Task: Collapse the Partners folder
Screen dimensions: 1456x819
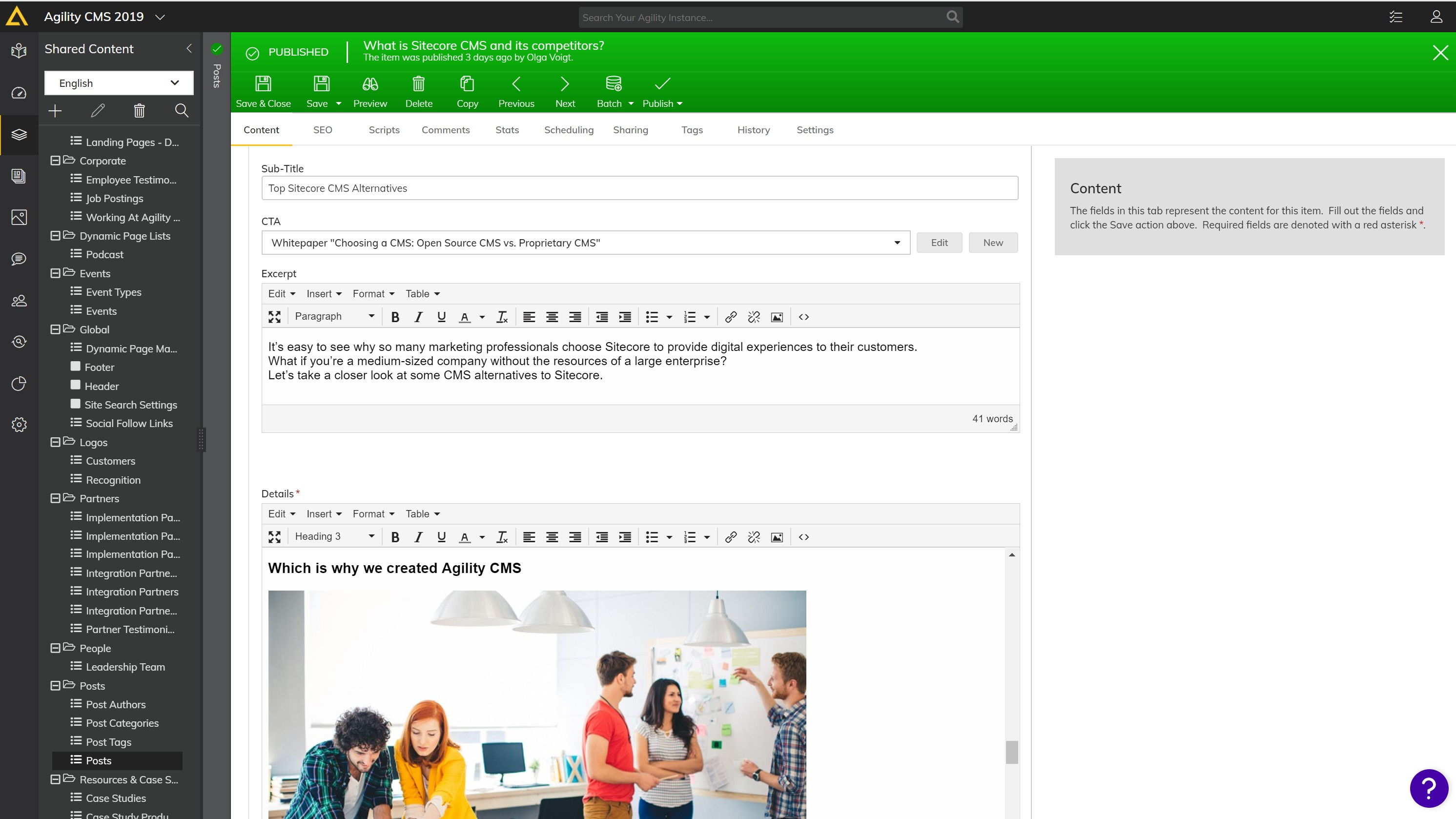Action: point(55,498)
